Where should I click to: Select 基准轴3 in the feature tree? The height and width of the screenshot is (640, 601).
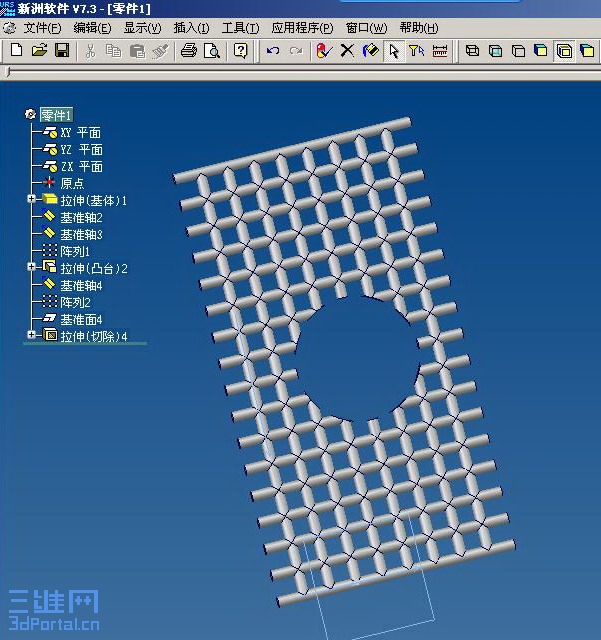point(81,235)
